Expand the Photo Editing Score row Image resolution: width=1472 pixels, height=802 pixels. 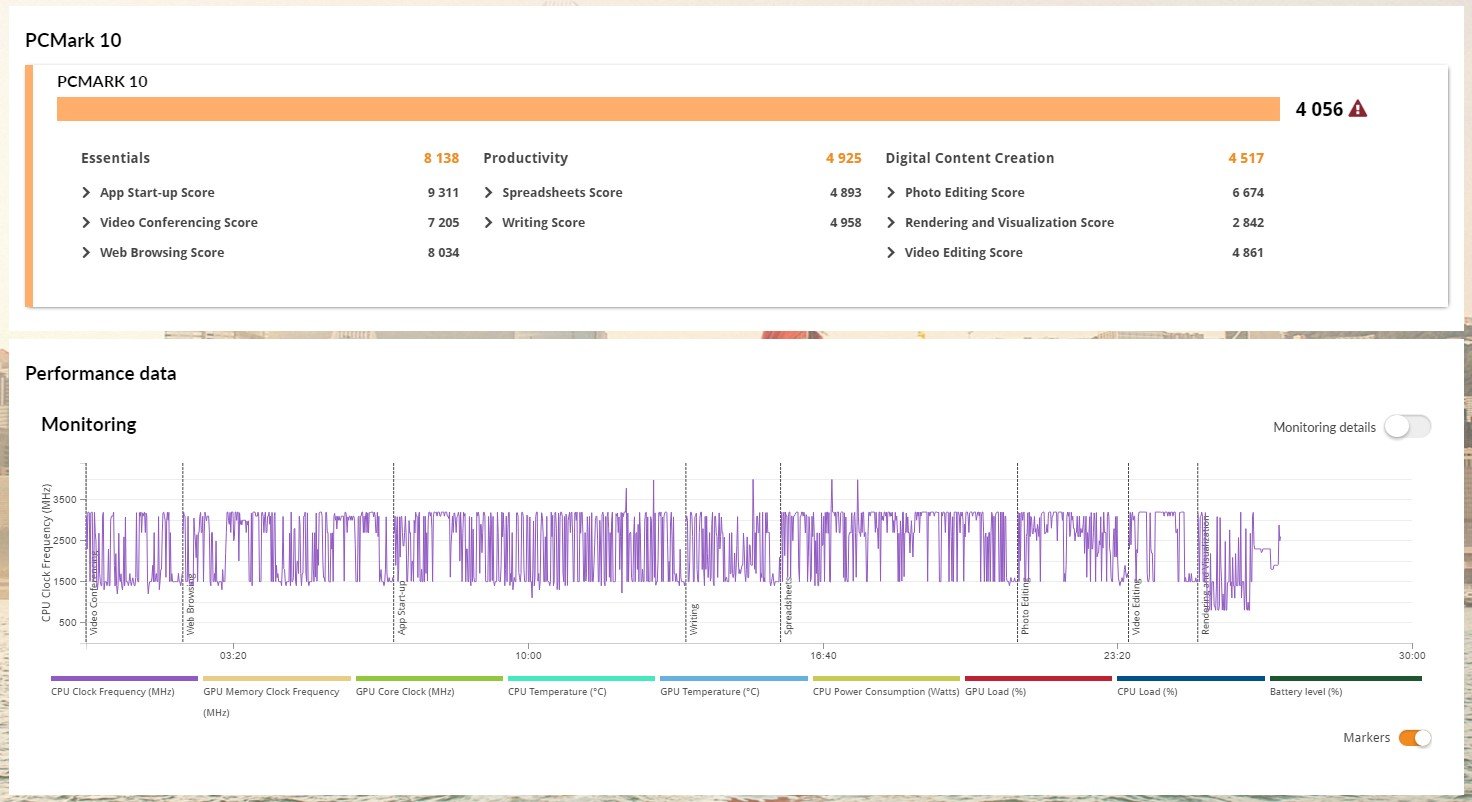tap(891, 193)
